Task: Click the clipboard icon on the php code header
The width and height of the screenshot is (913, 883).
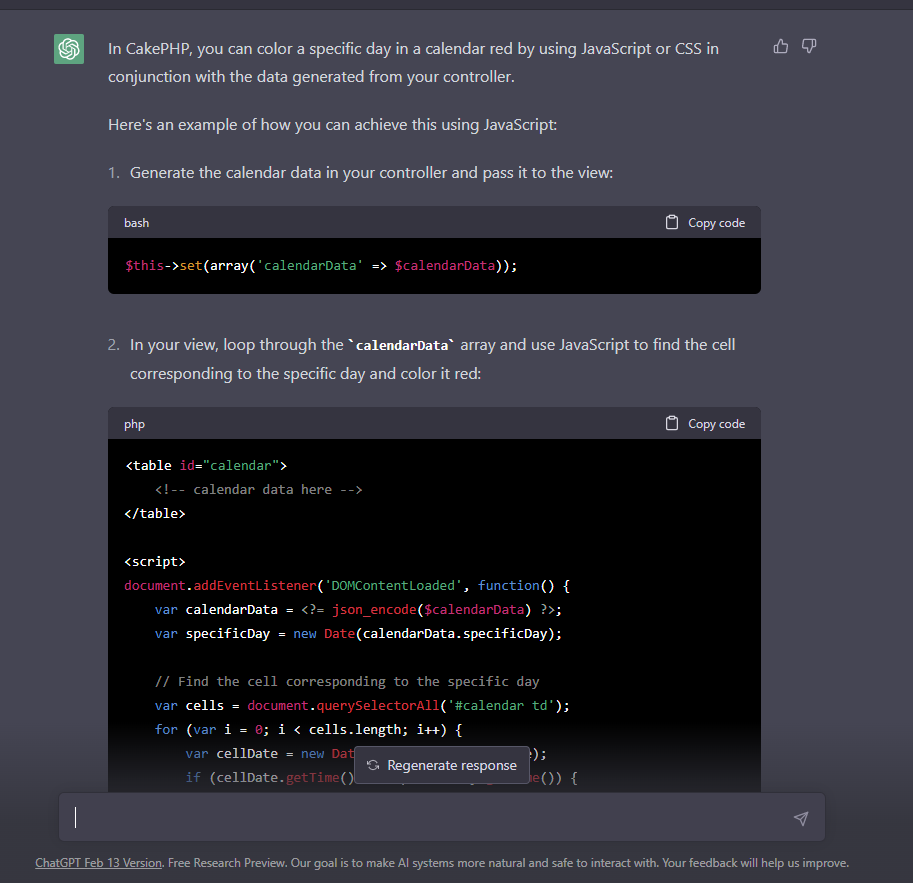Action: 671,423
